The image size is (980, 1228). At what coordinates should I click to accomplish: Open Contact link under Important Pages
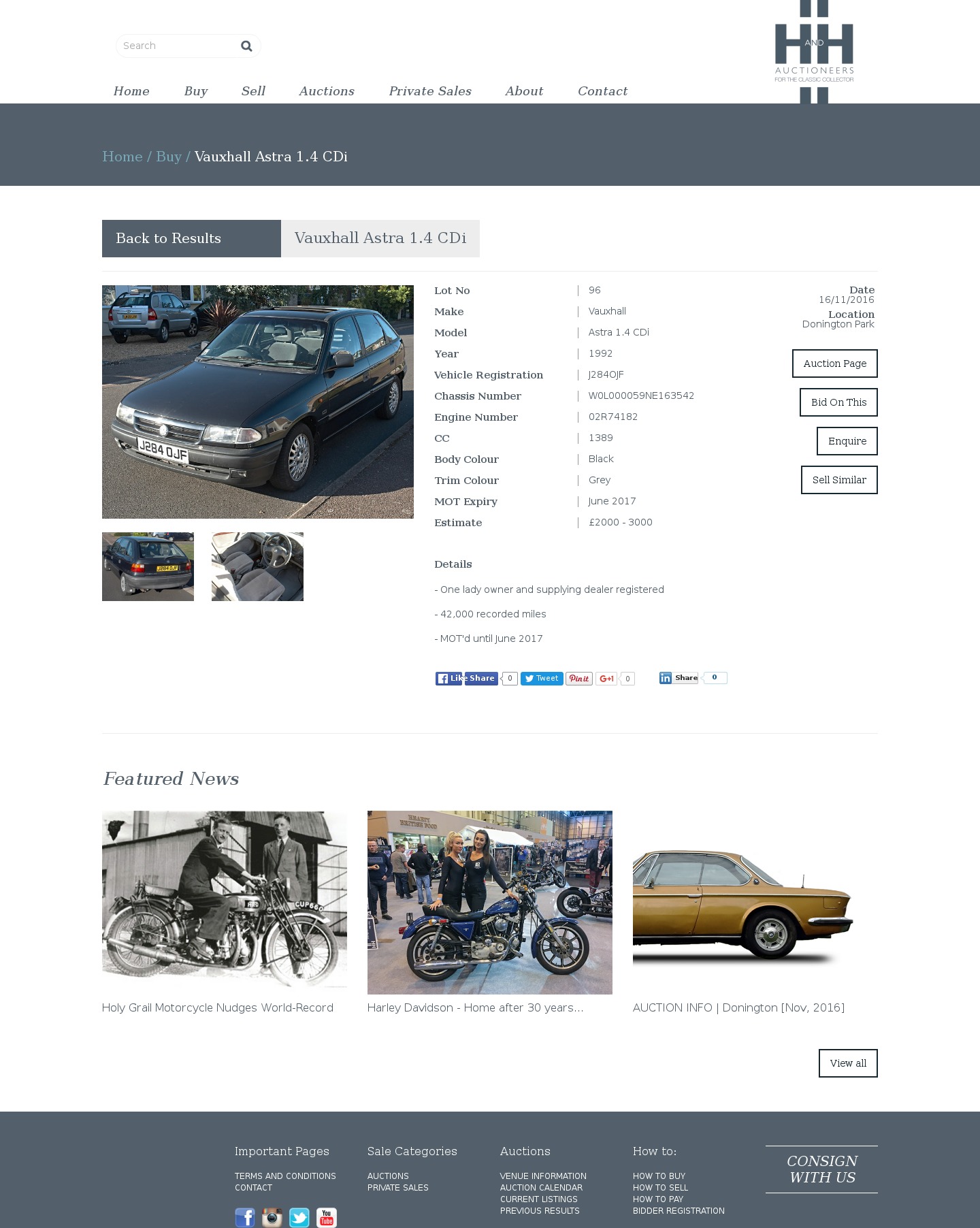point(253,1188)
